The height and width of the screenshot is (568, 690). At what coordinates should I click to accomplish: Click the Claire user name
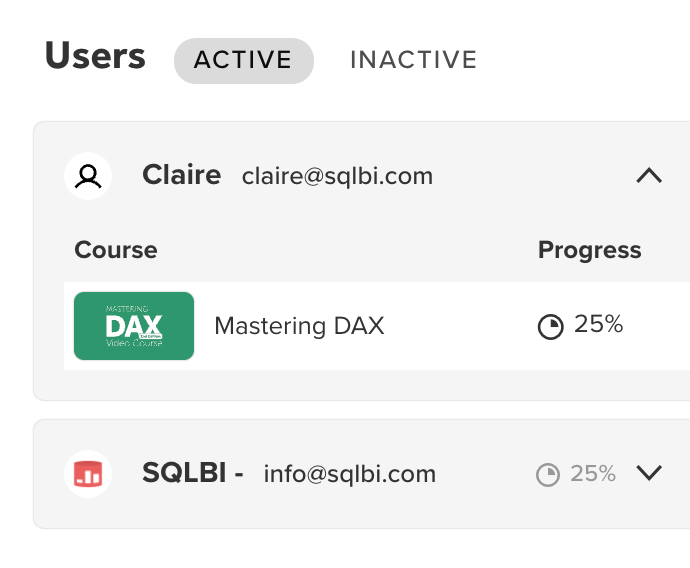pyautogui.click(x=181, y=175)
